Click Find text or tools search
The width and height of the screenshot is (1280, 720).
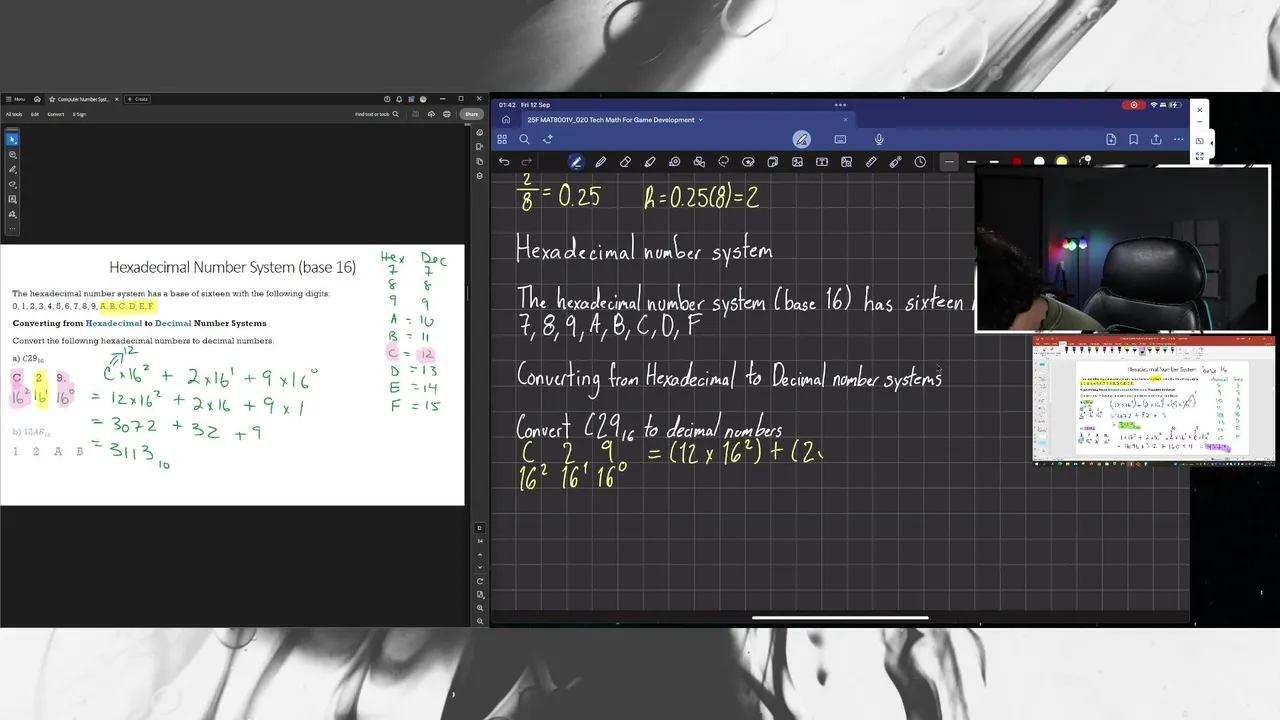point(377,114)
